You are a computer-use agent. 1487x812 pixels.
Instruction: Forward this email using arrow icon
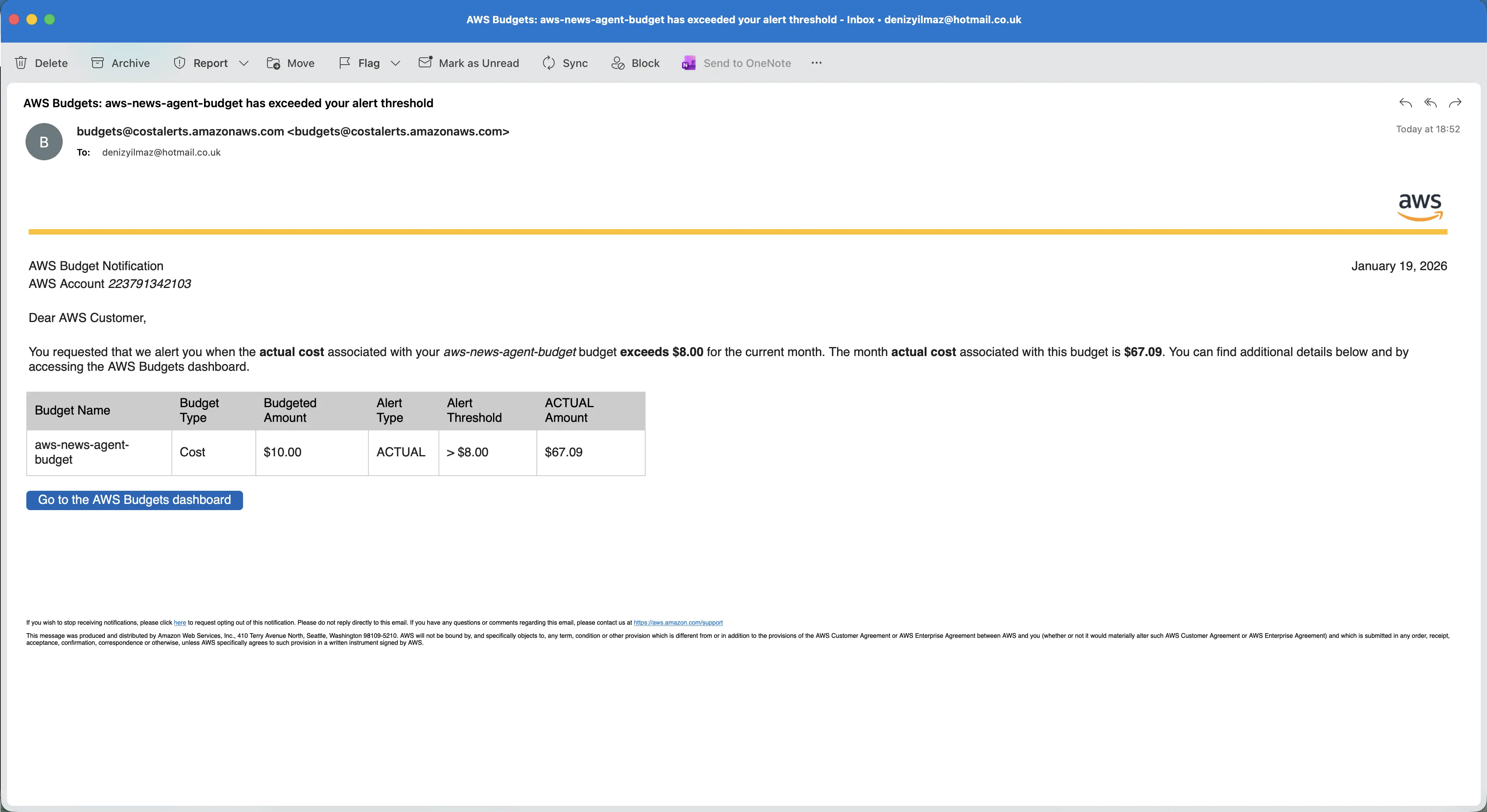(x=1455, y=103)
